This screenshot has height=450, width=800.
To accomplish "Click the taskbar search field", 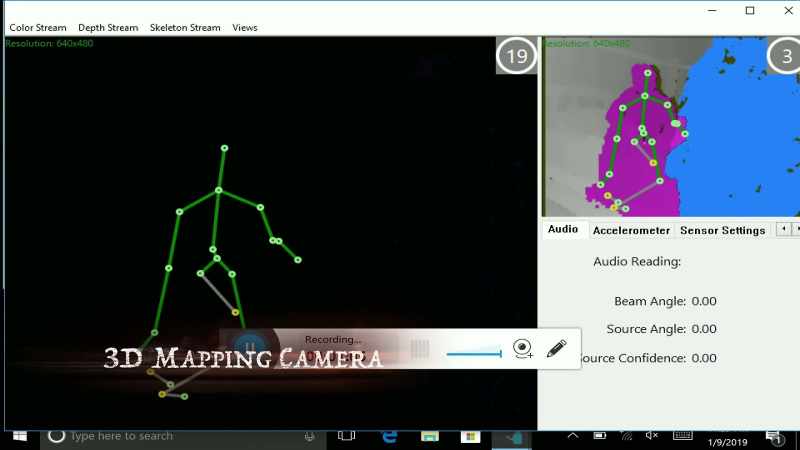I will coord(184,436).
